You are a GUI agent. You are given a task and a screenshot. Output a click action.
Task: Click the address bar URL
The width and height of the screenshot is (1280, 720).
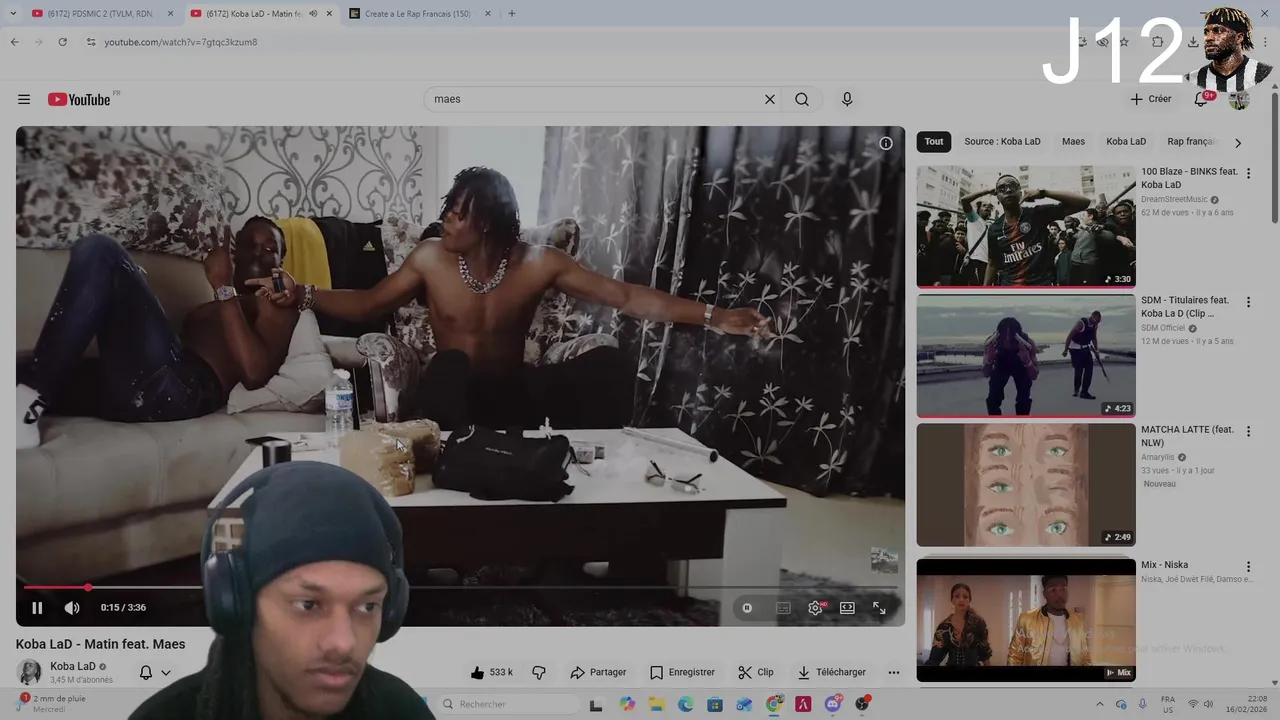[x=181, y=42]
